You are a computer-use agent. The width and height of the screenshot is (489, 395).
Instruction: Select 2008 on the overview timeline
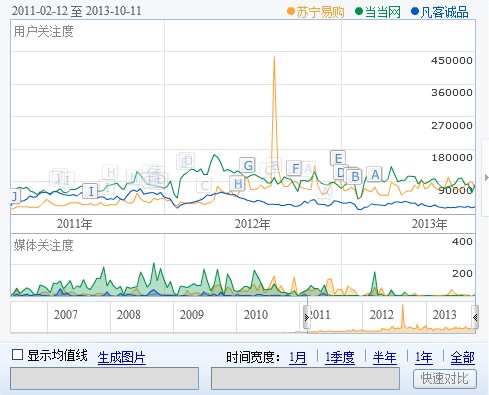pyautogui.click(x=128, y=314)
